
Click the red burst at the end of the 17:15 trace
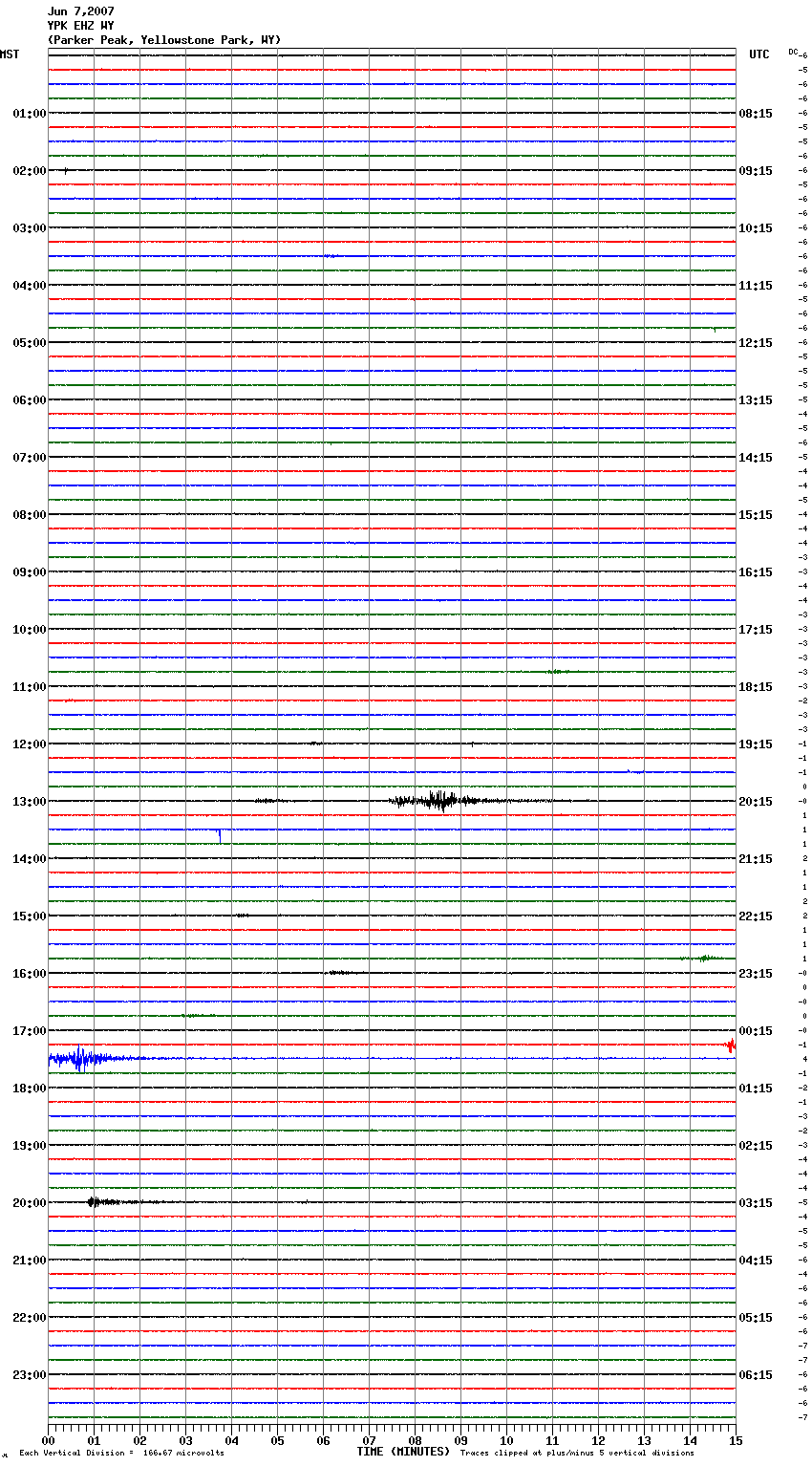tap(731, 1046)
